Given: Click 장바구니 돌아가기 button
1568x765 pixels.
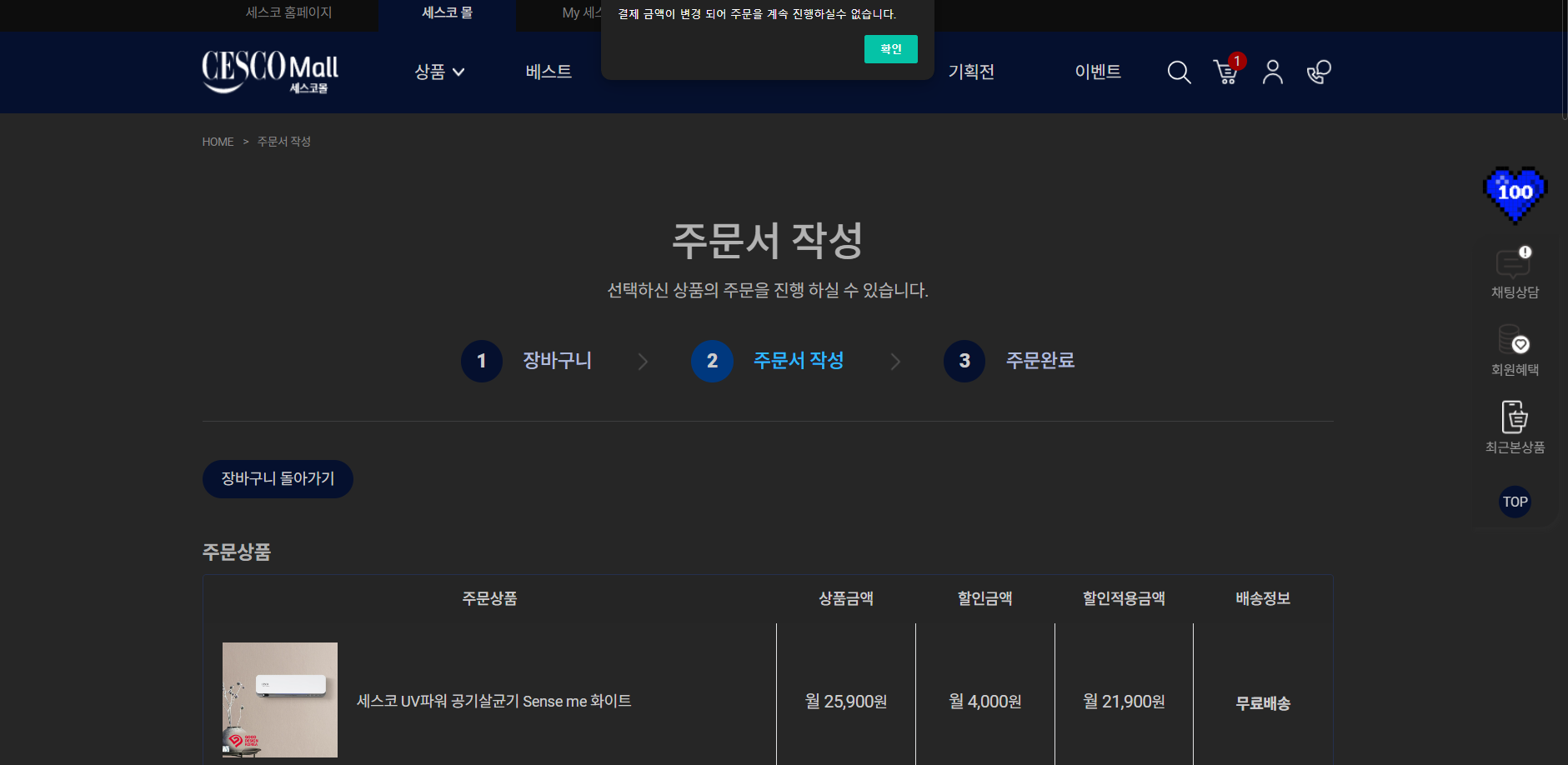Looking at the screenshot, I should point(278,479).
